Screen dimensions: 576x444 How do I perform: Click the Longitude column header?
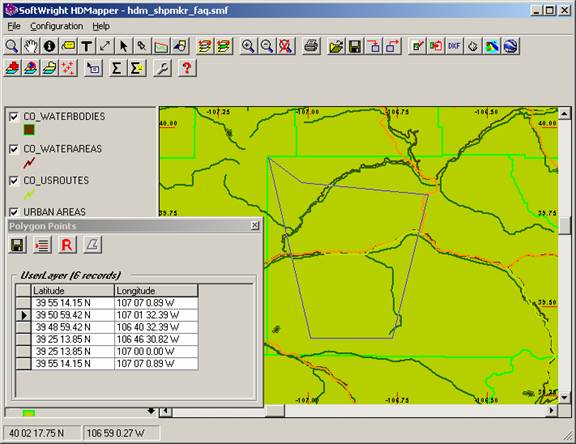[x=156, y=290]
